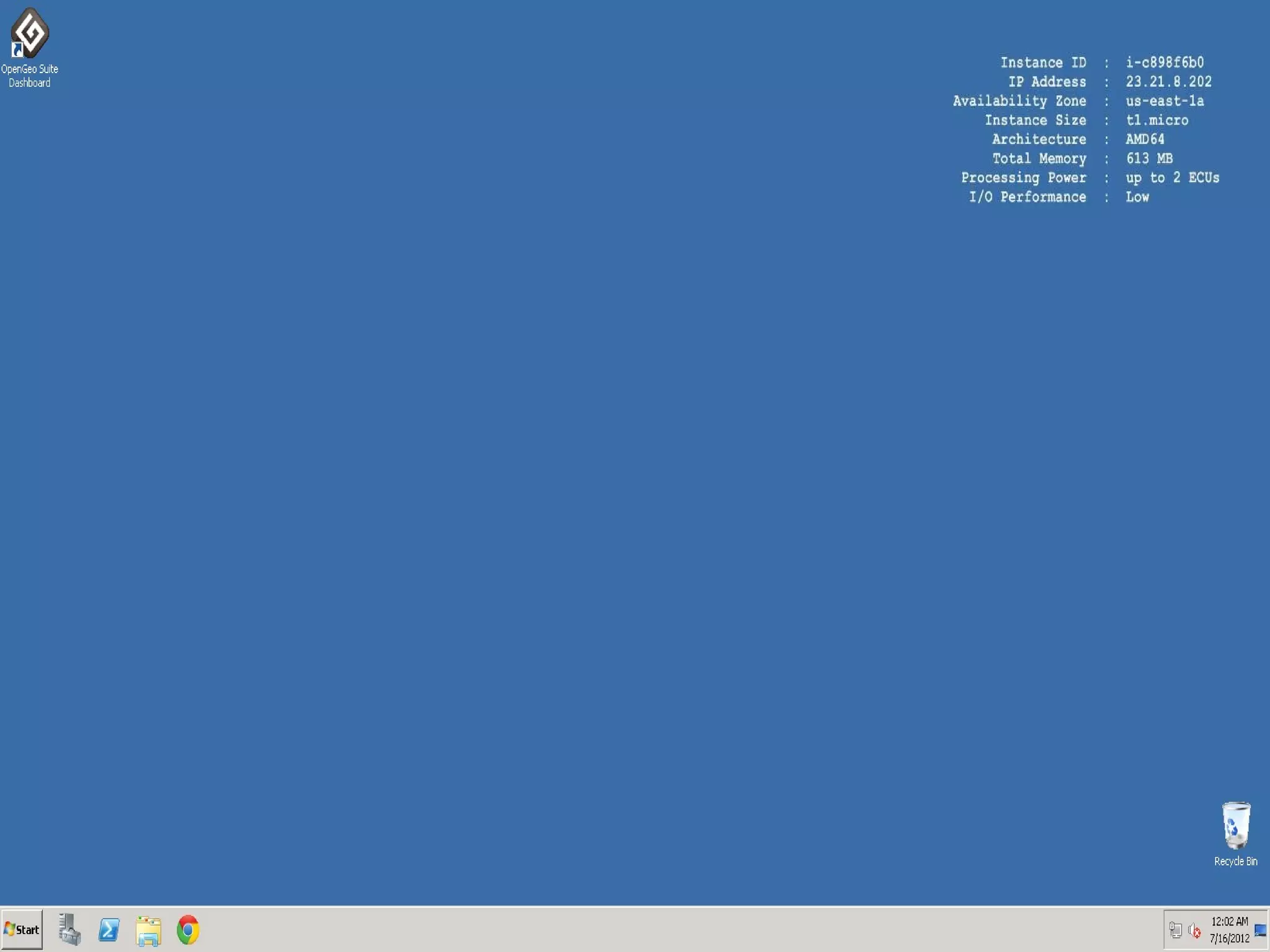Image resolution: width=1270 pixels, height=952 pixels.
Task: Click the Availability Zone us-east-1a text
Action: 1165,101
